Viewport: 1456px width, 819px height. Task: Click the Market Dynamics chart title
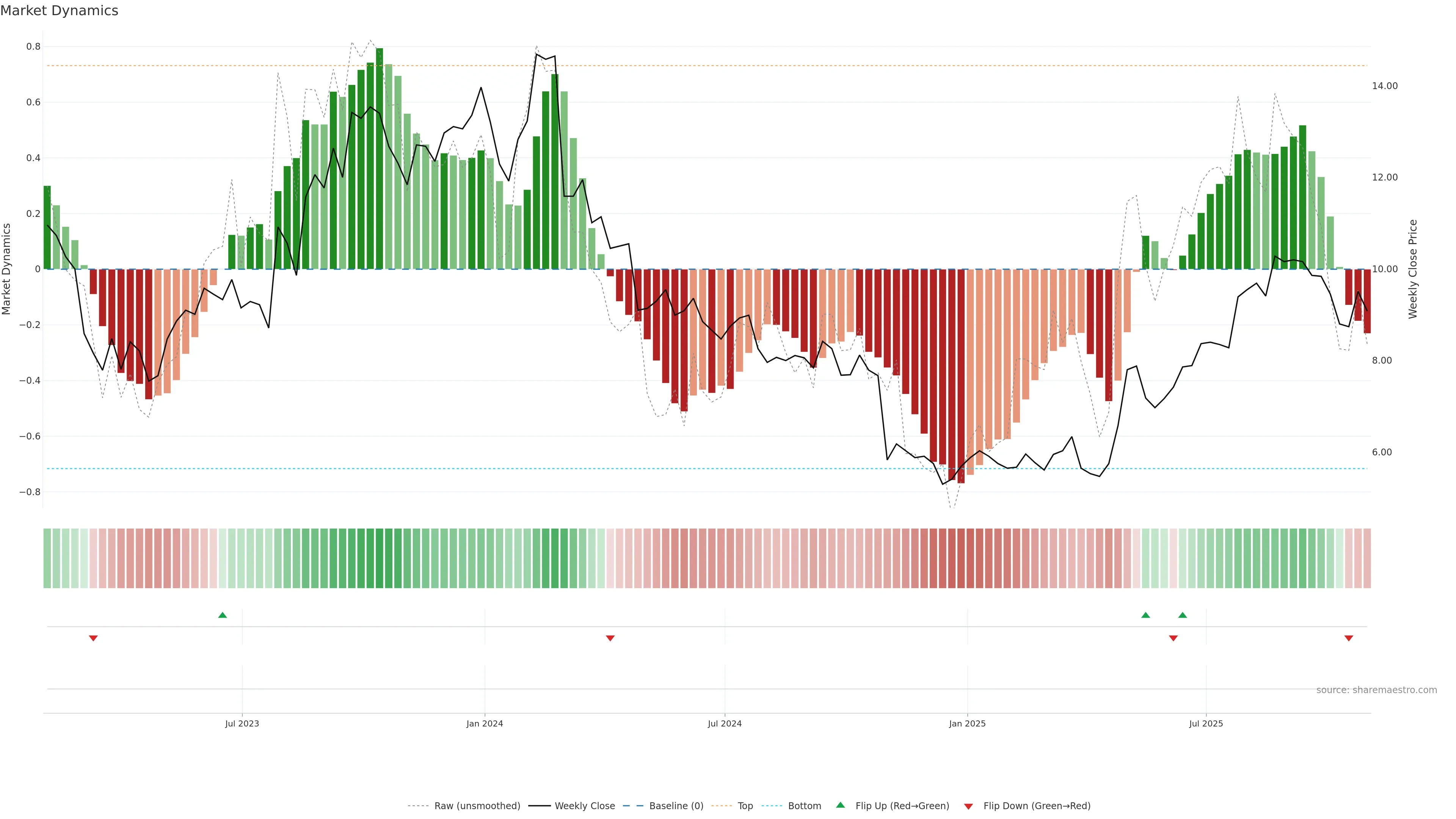(60, 11)
